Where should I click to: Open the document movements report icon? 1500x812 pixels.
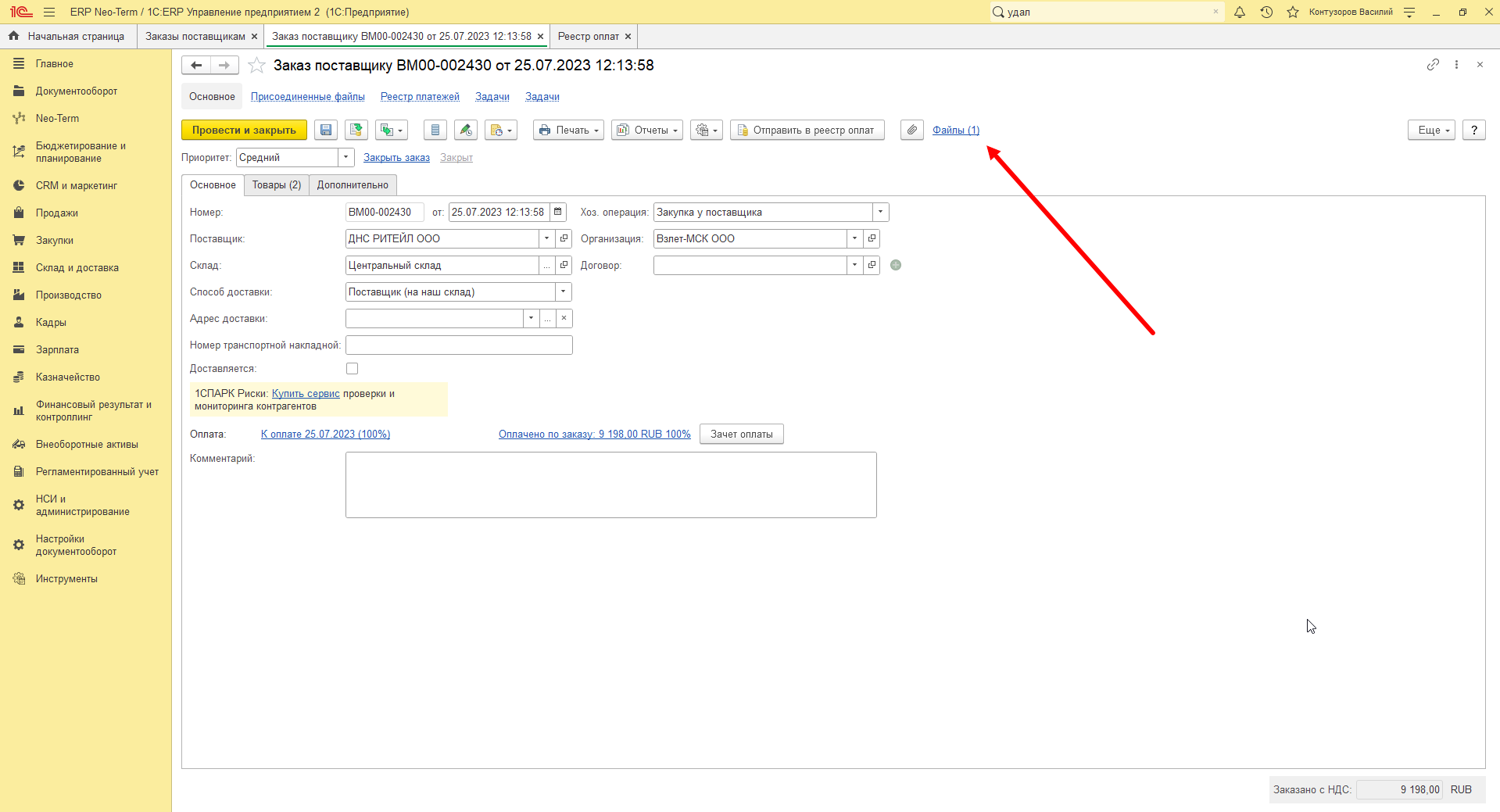point(435,131)
